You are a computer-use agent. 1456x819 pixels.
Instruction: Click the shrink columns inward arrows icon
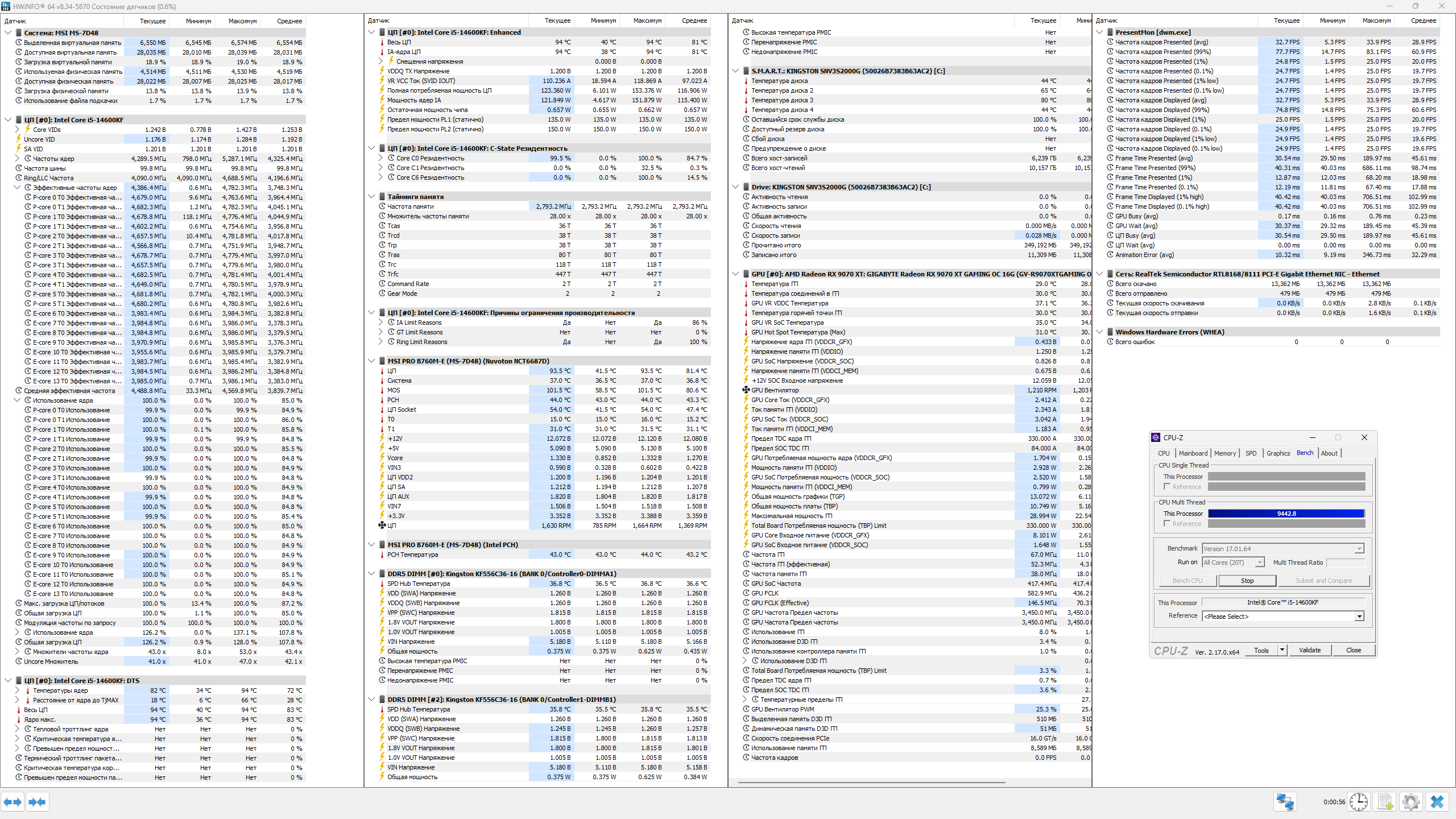pos(38,802)
